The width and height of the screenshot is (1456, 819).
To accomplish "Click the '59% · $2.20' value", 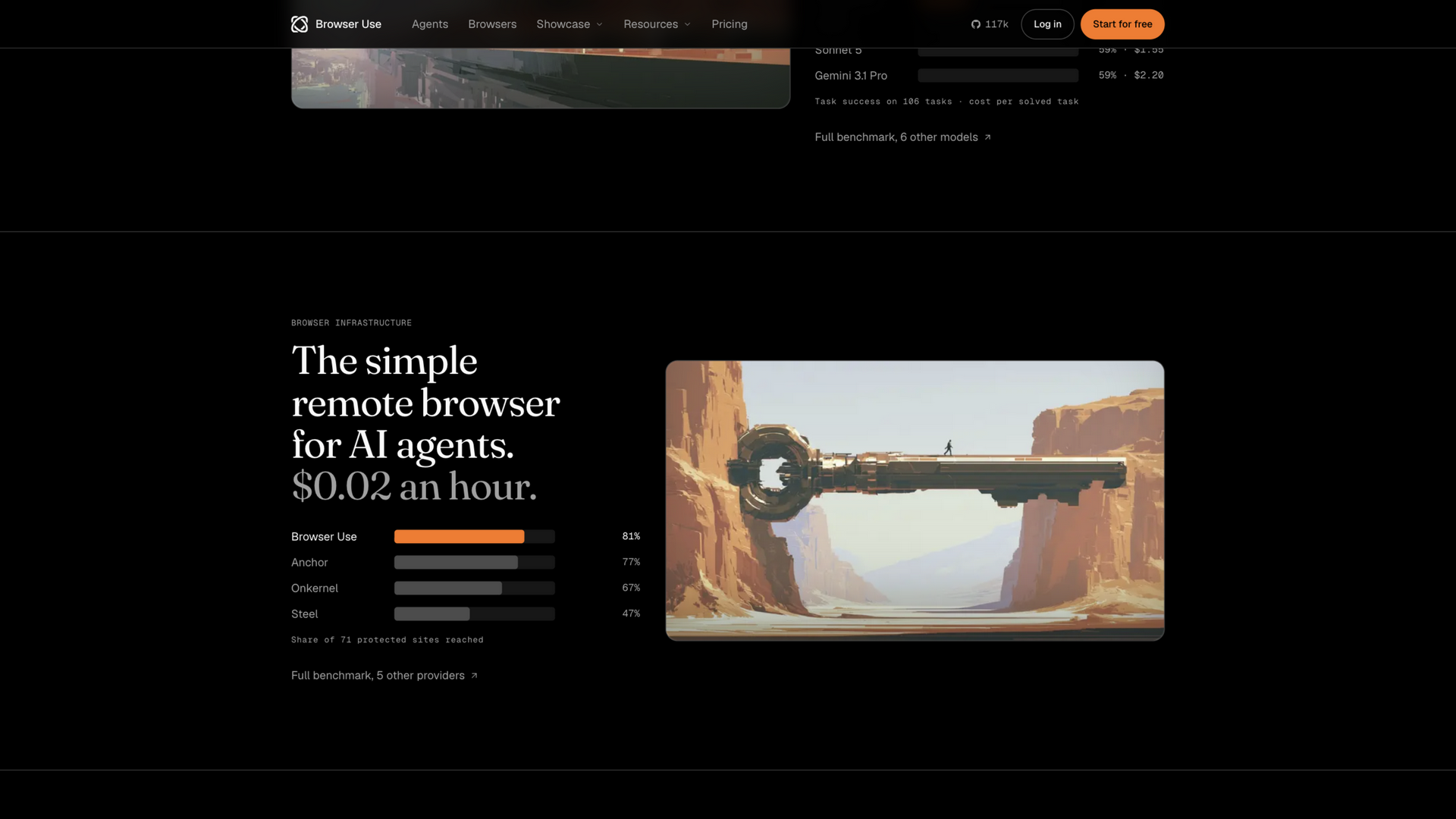I will pos(1131,75).
